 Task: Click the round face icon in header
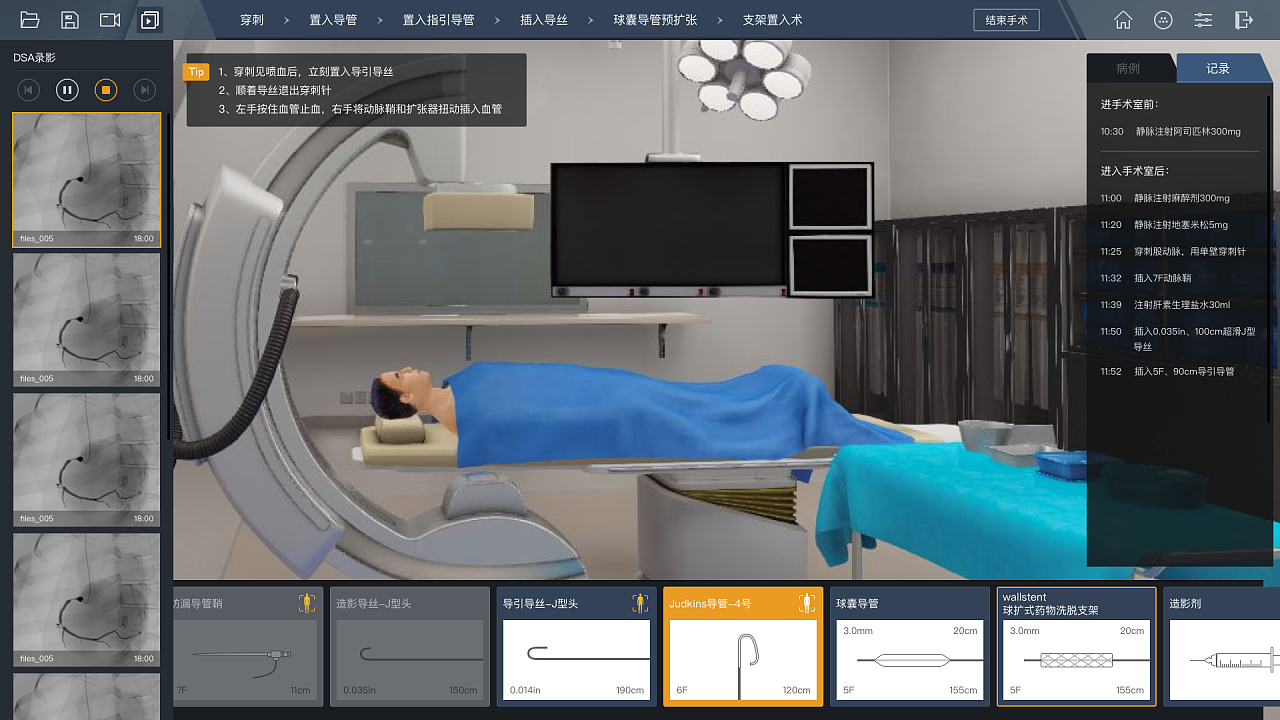[x=1163, y=20]
